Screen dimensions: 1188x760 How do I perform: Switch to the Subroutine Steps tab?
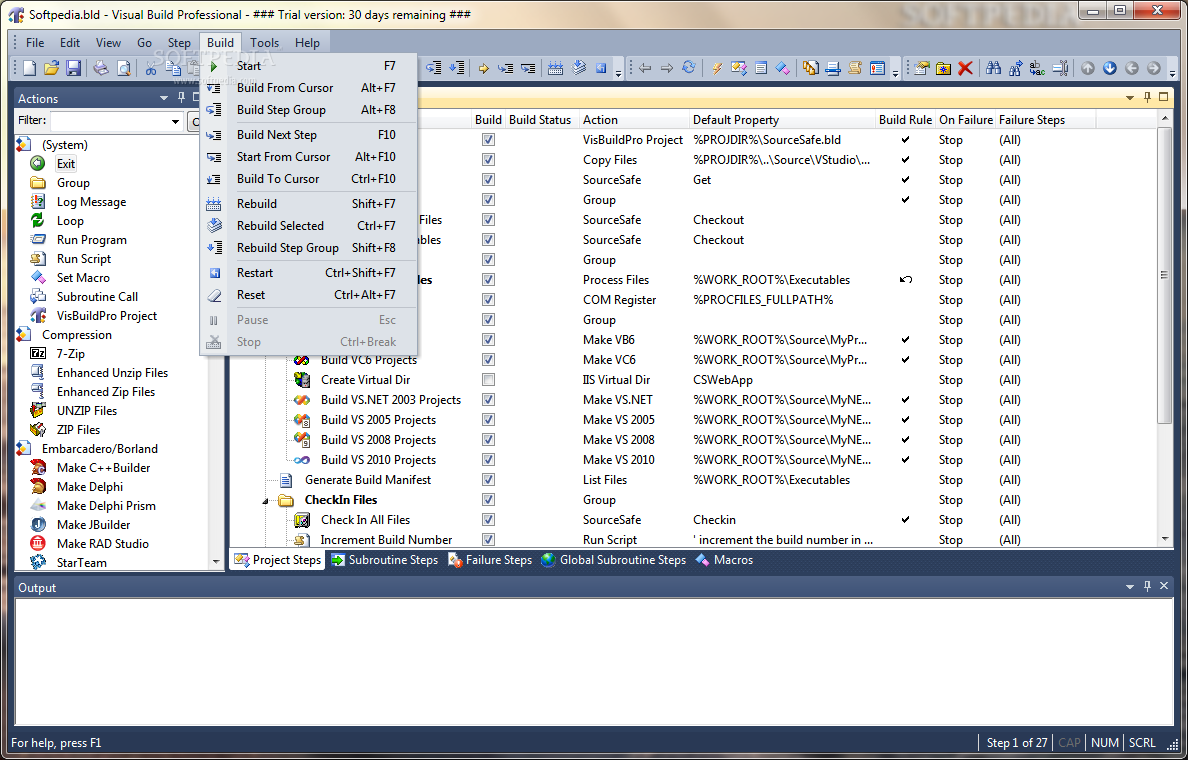pos(385,560)
